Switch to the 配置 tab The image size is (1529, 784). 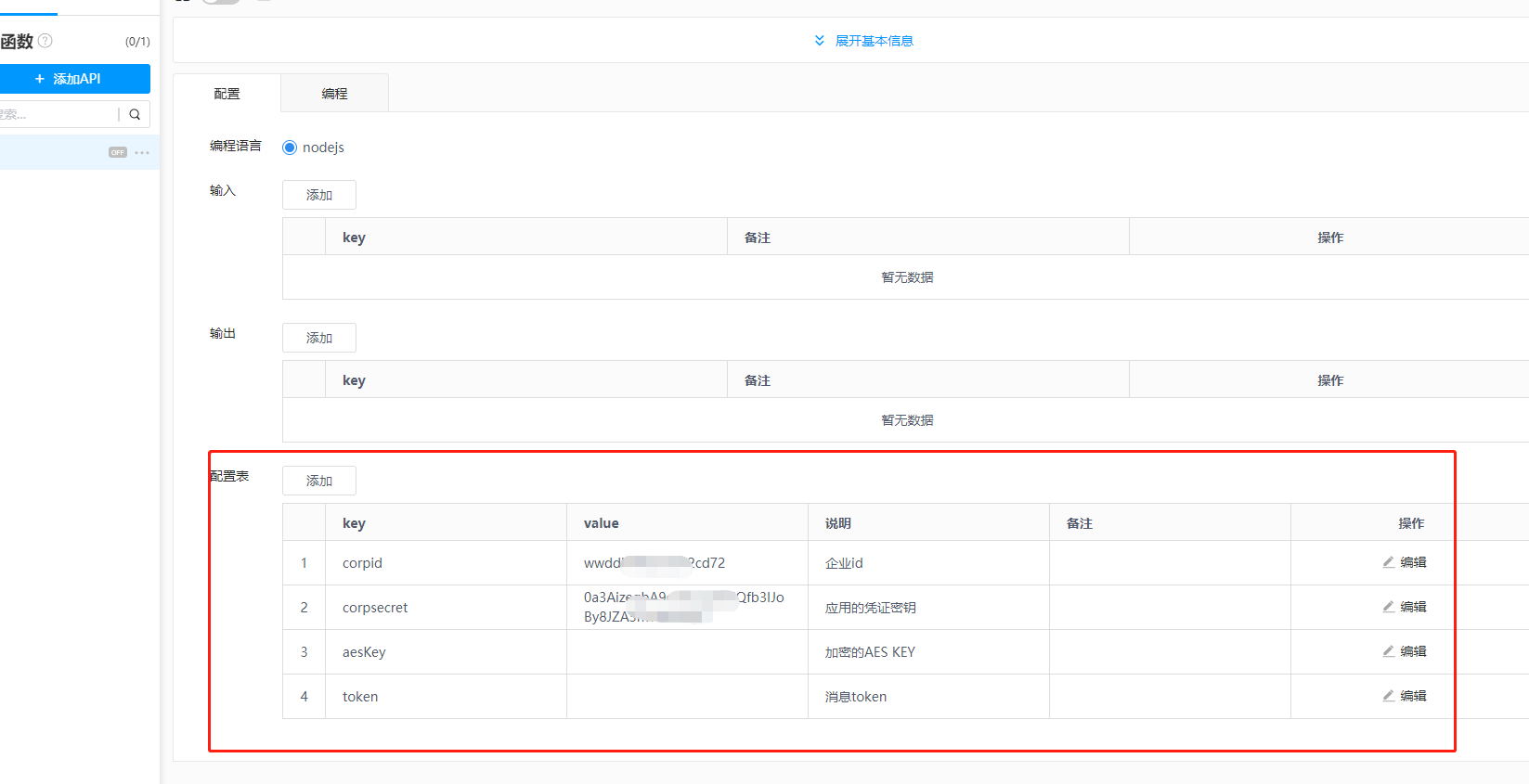click(x=227, y=94)
